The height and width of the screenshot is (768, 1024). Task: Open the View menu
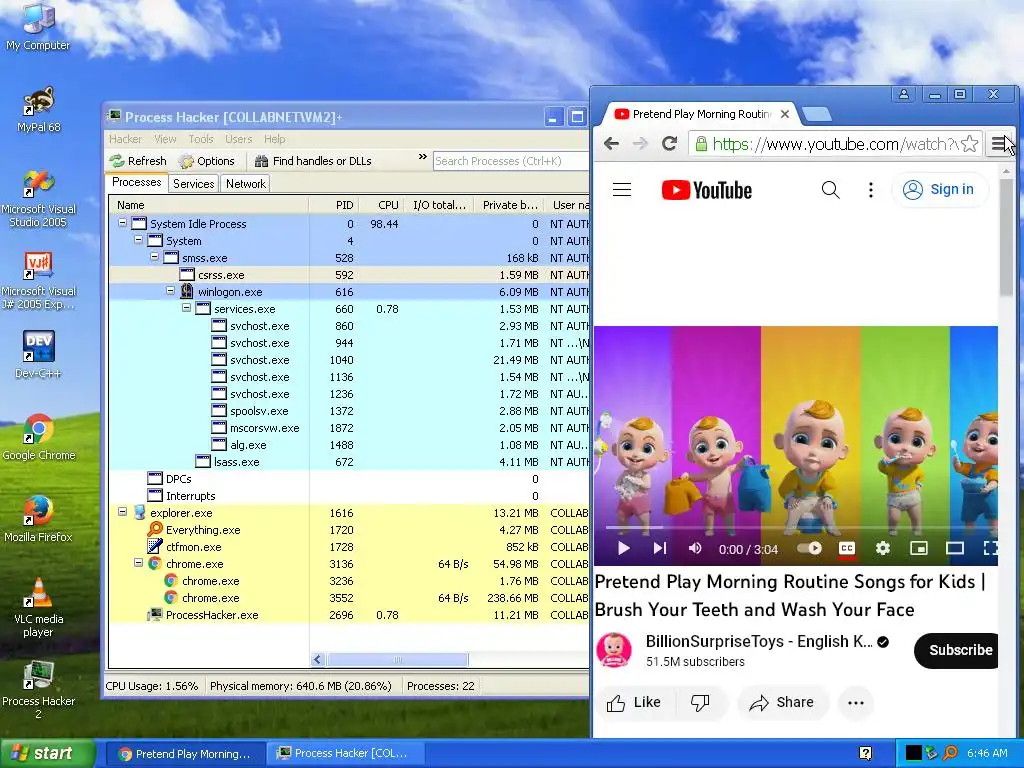click(x=165, y=139)
